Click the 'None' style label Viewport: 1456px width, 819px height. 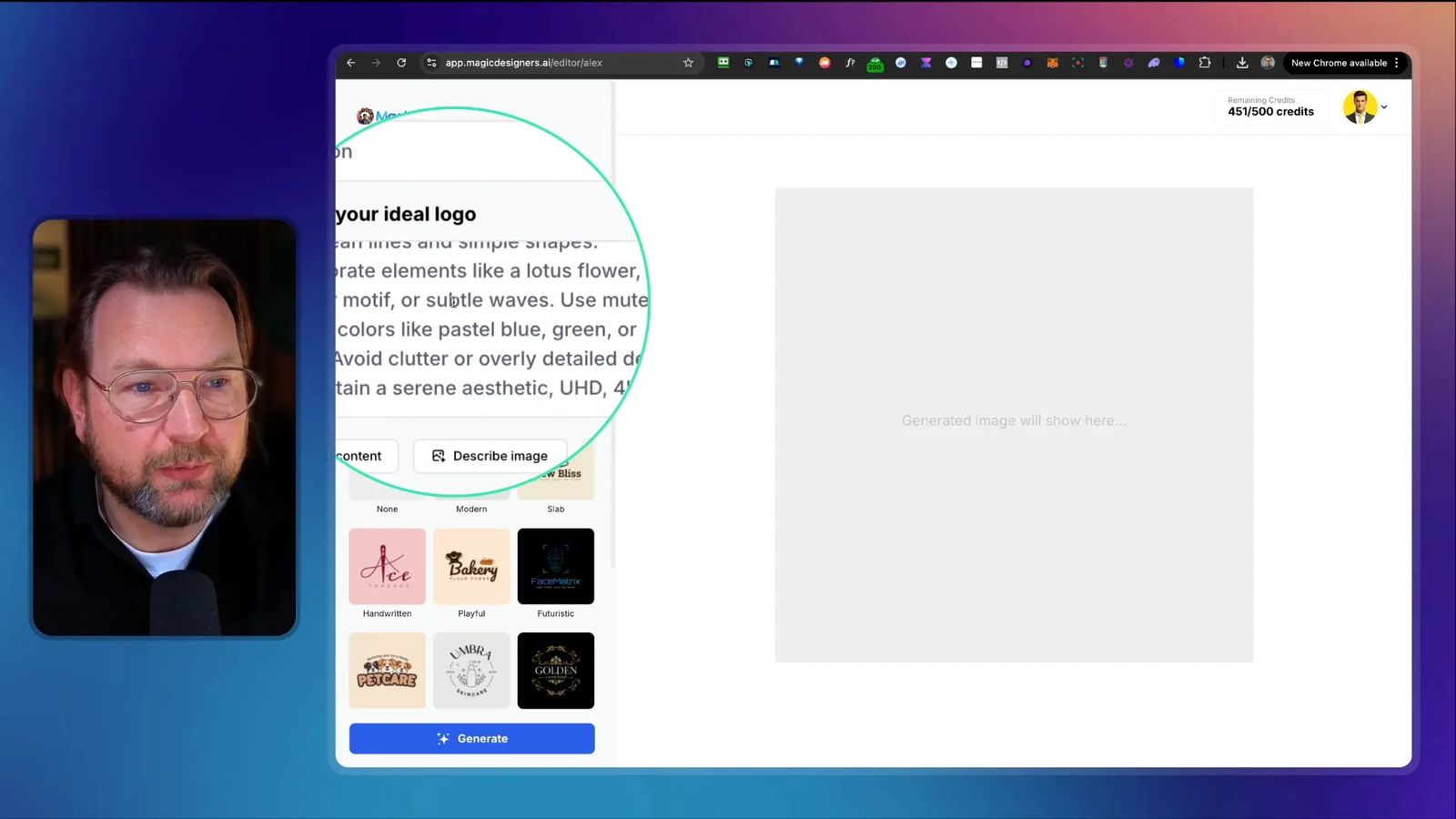click(387, 509)
